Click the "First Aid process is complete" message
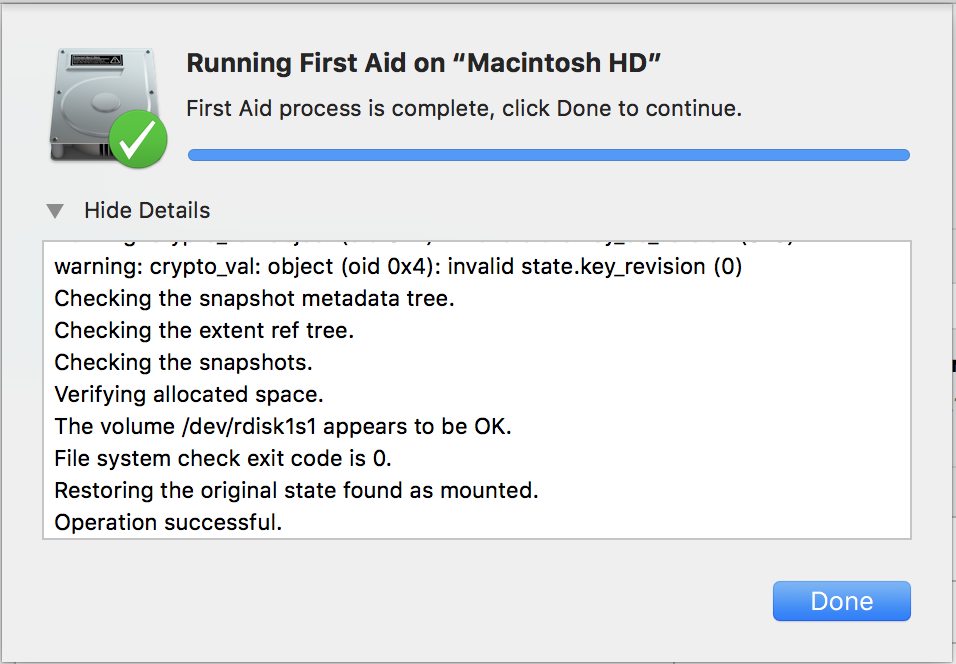 [464, 108]
